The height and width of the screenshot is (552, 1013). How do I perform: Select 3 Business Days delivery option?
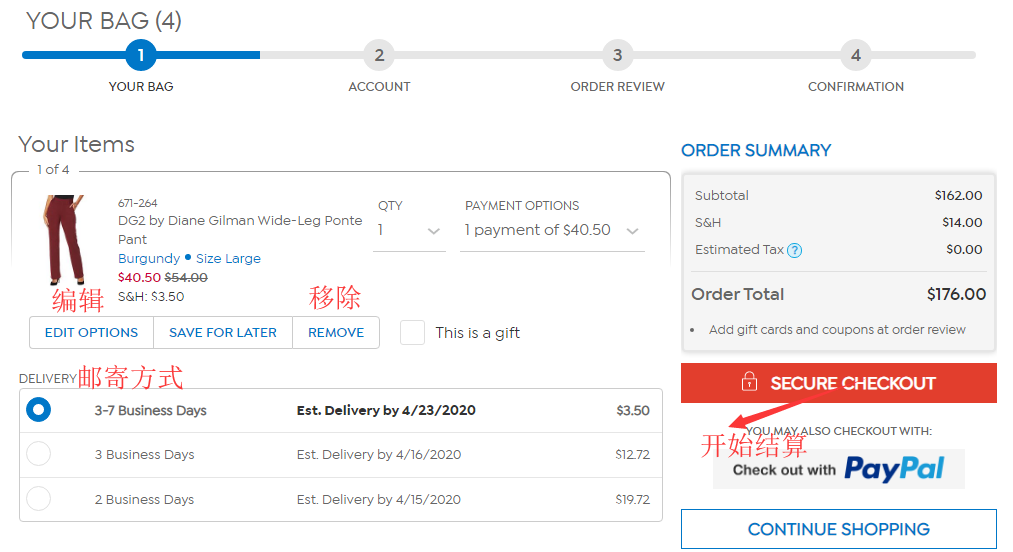point(38,454)
